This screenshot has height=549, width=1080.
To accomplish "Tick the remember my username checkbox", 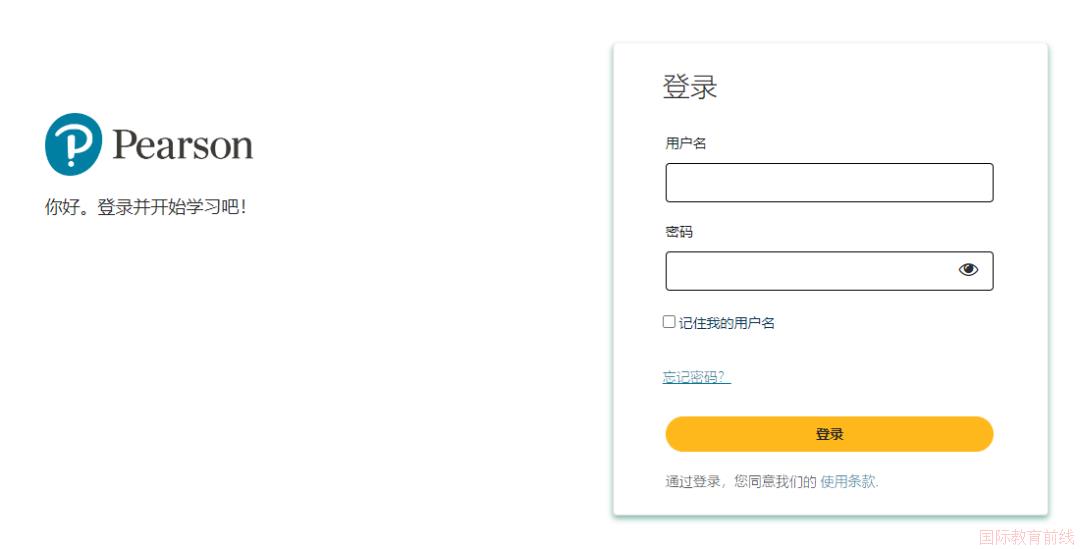I will [x=669, y=322].
